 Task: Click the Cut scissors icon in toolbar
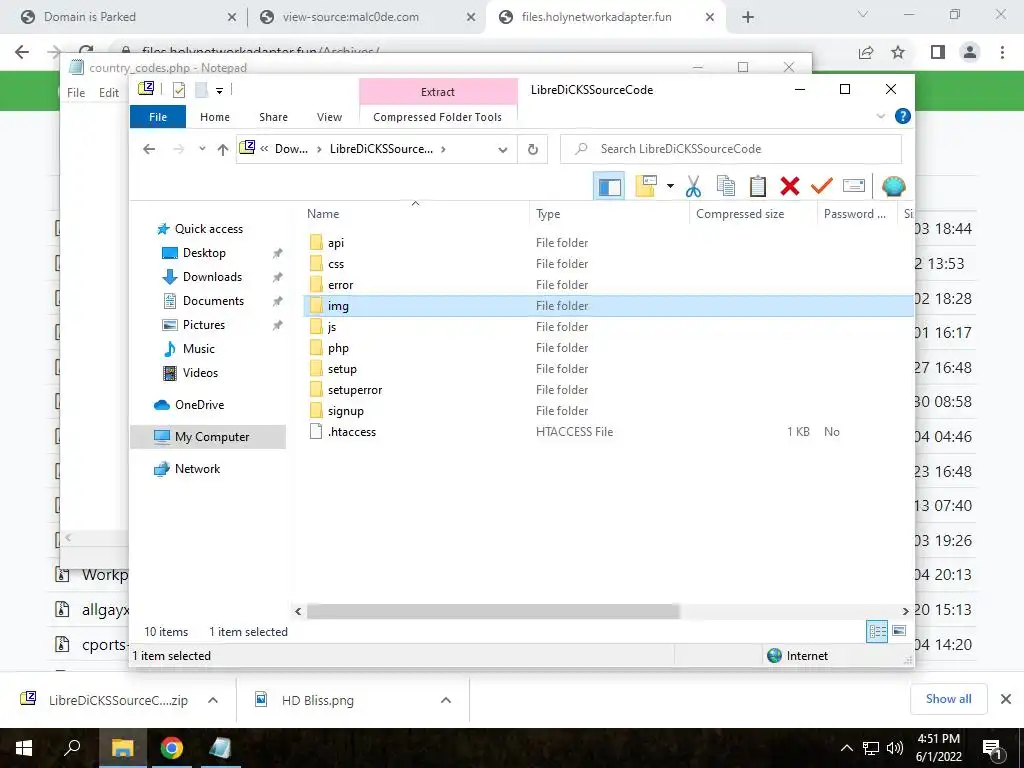694,186
